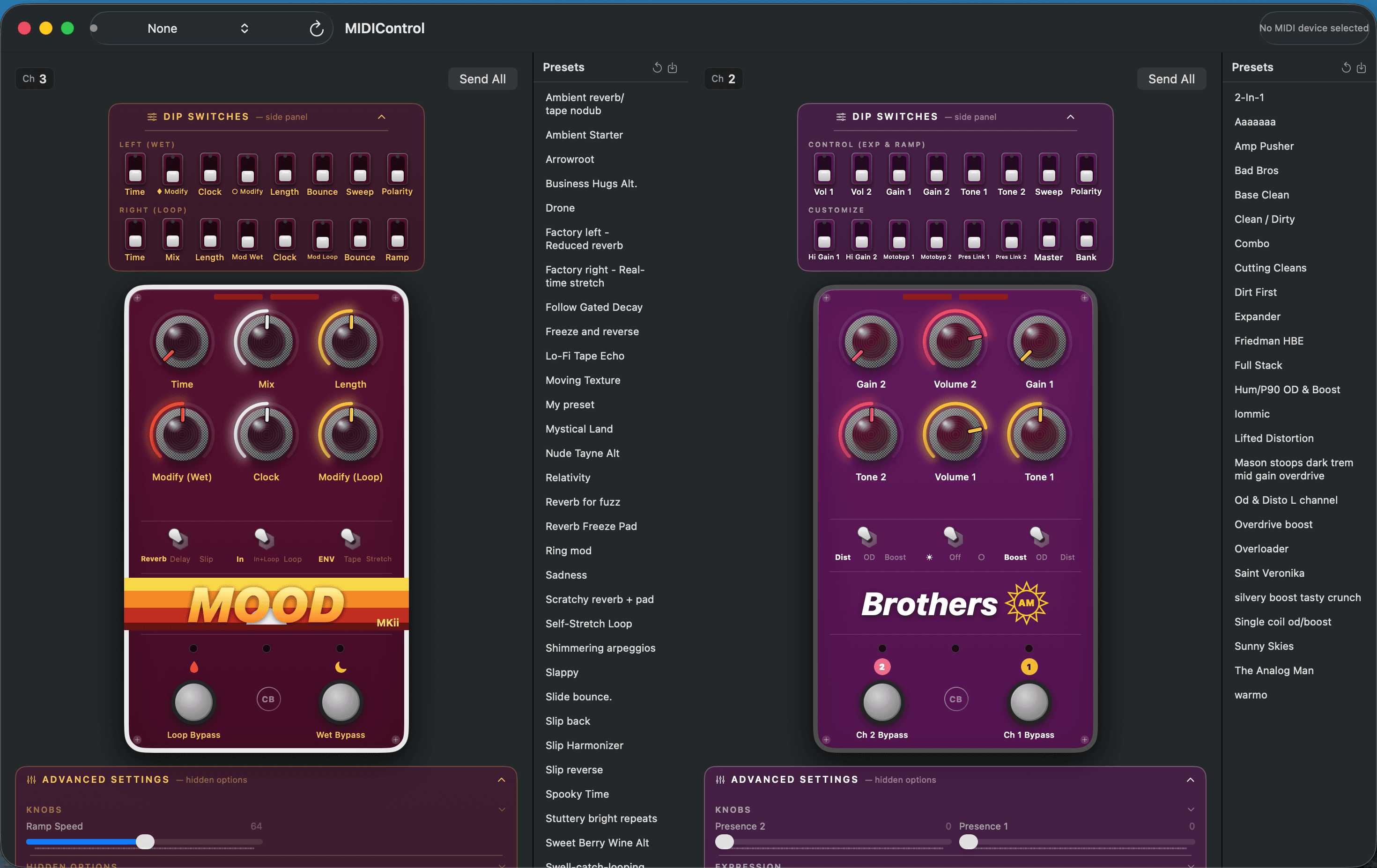This screenshot has width=1377, height=868.
Task: Collapse the left DIP SWITCHES side panel
Action: coord(381,117)
